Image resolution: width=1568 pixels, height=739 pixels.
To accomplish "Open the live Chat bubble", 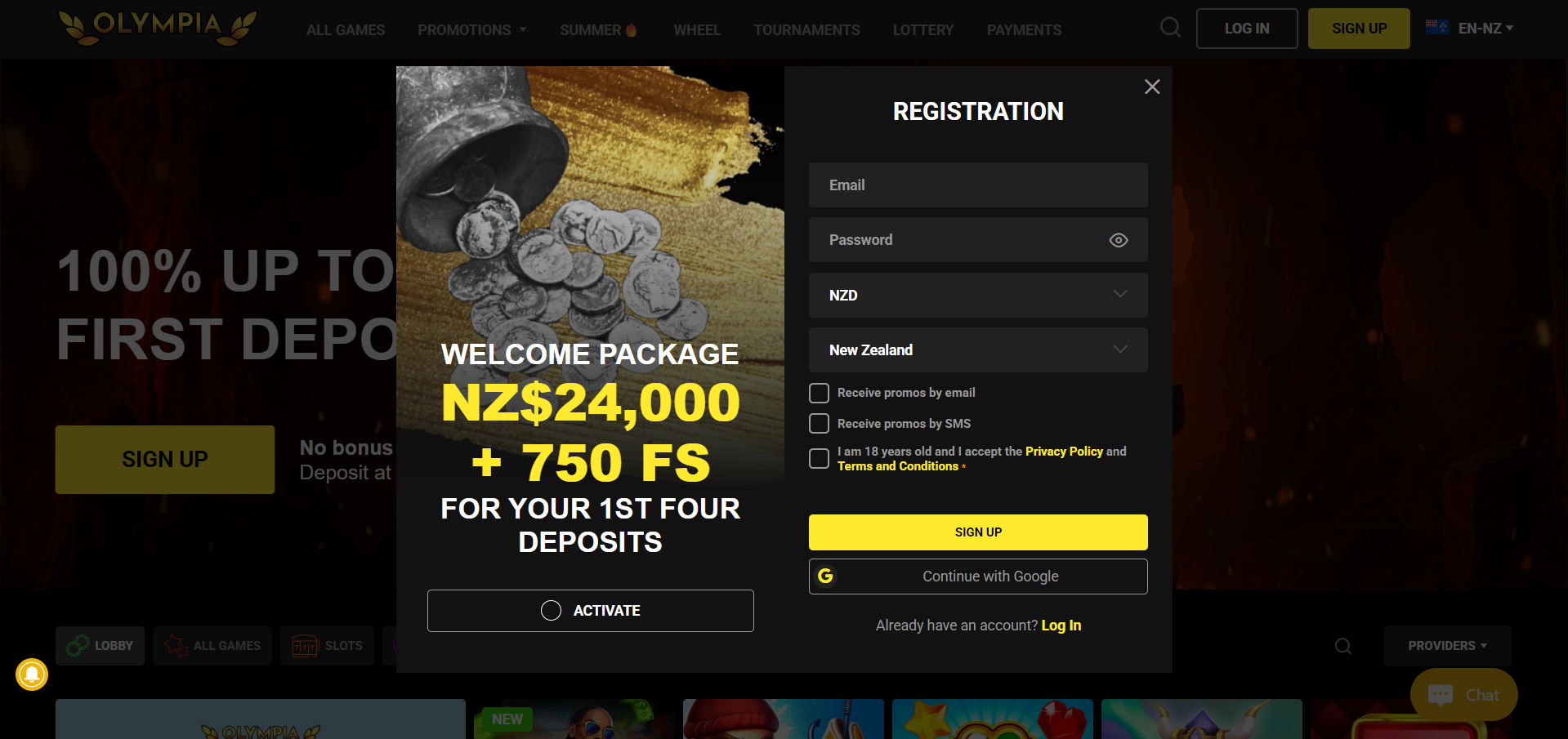I will point(1463,695).
